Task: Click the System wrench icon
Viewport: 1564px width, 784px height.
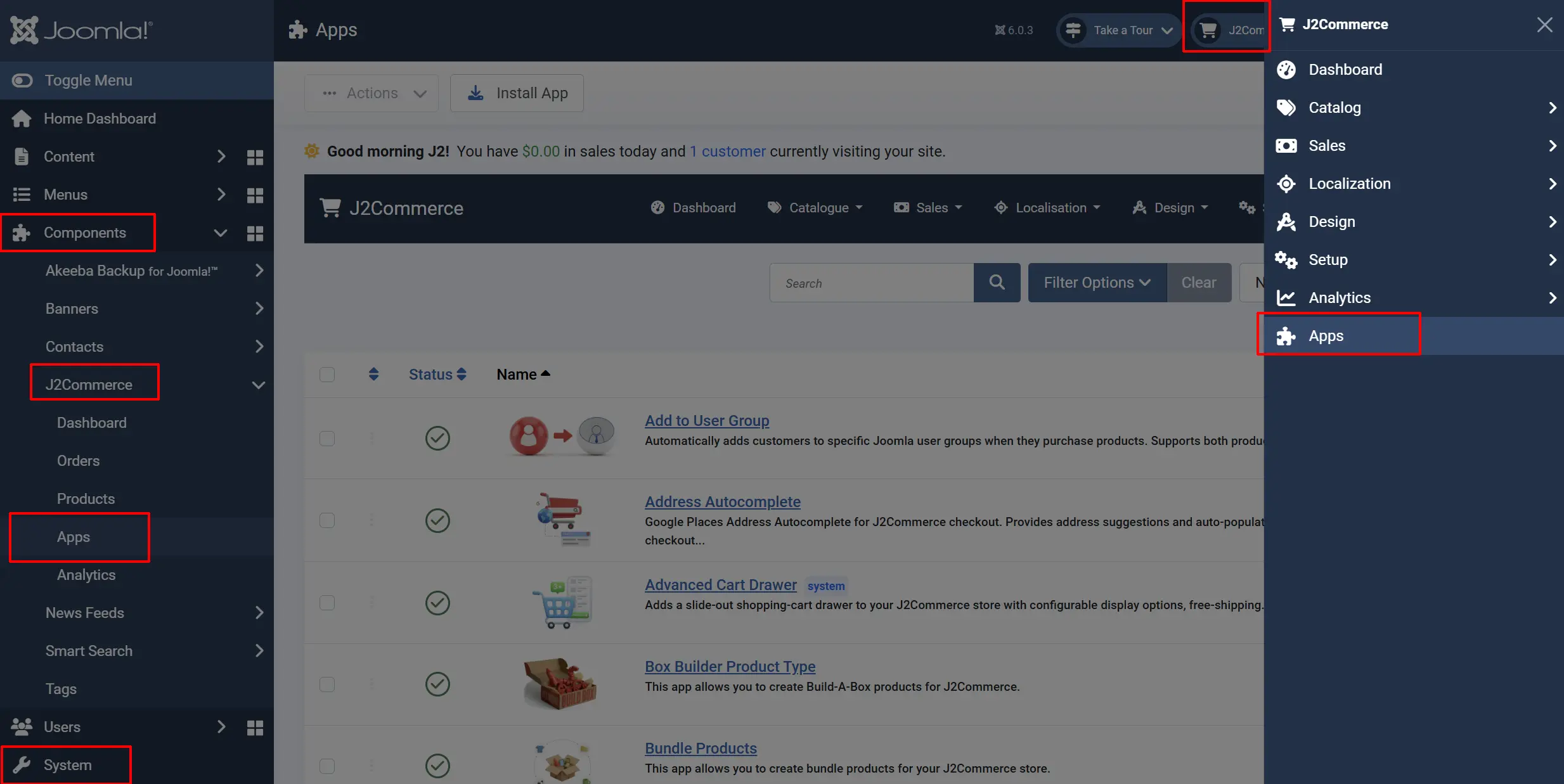Action: pos(22,765)
